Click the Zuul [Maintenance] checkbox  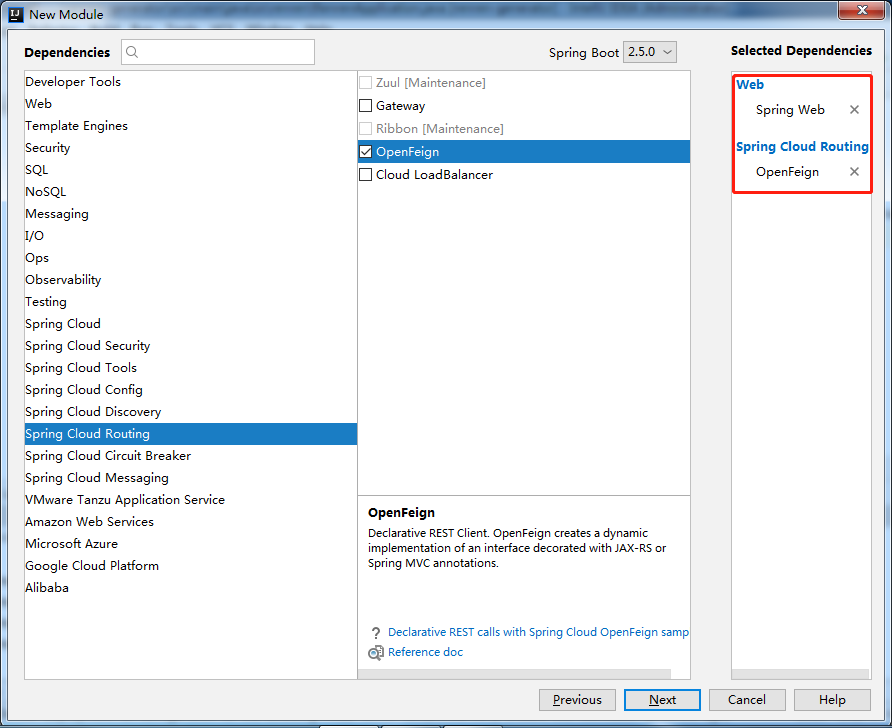tap(366, 83)
